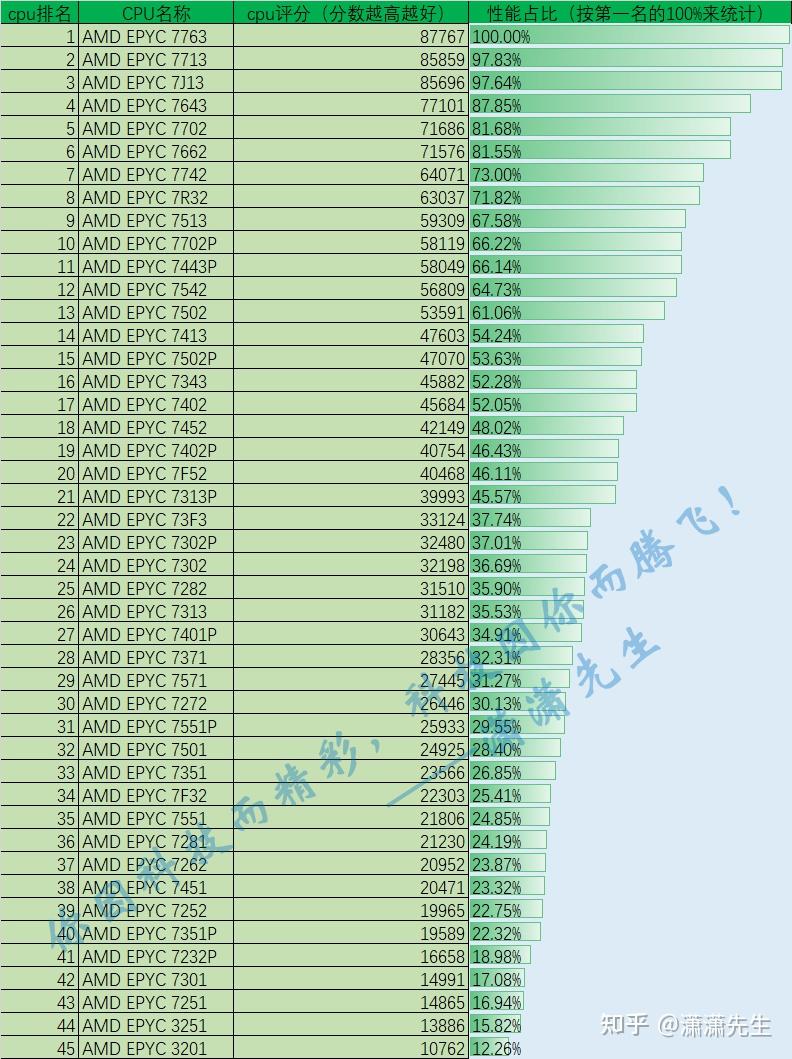Select percentage cell '46.43%'
Screen dimensions: 792x1059
[629, 449]
